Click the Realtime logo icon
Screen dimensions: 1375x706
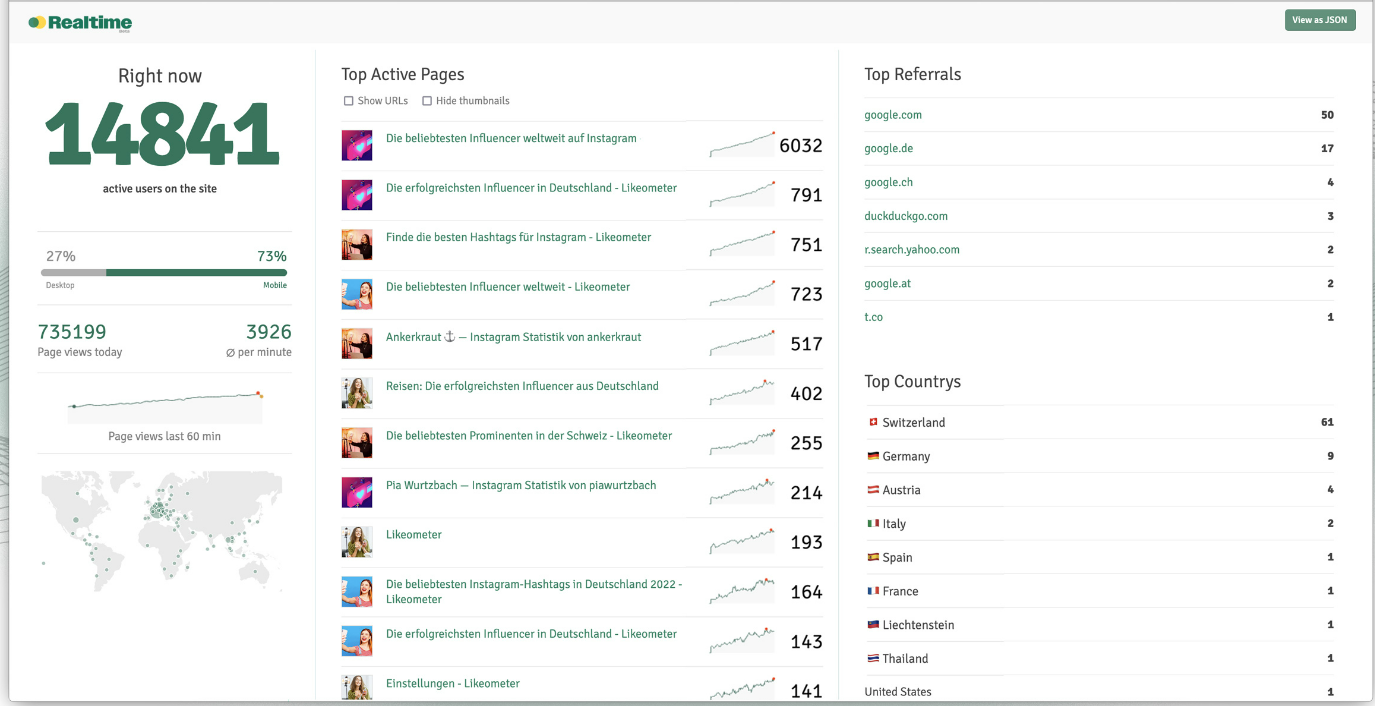coord(36,22)
